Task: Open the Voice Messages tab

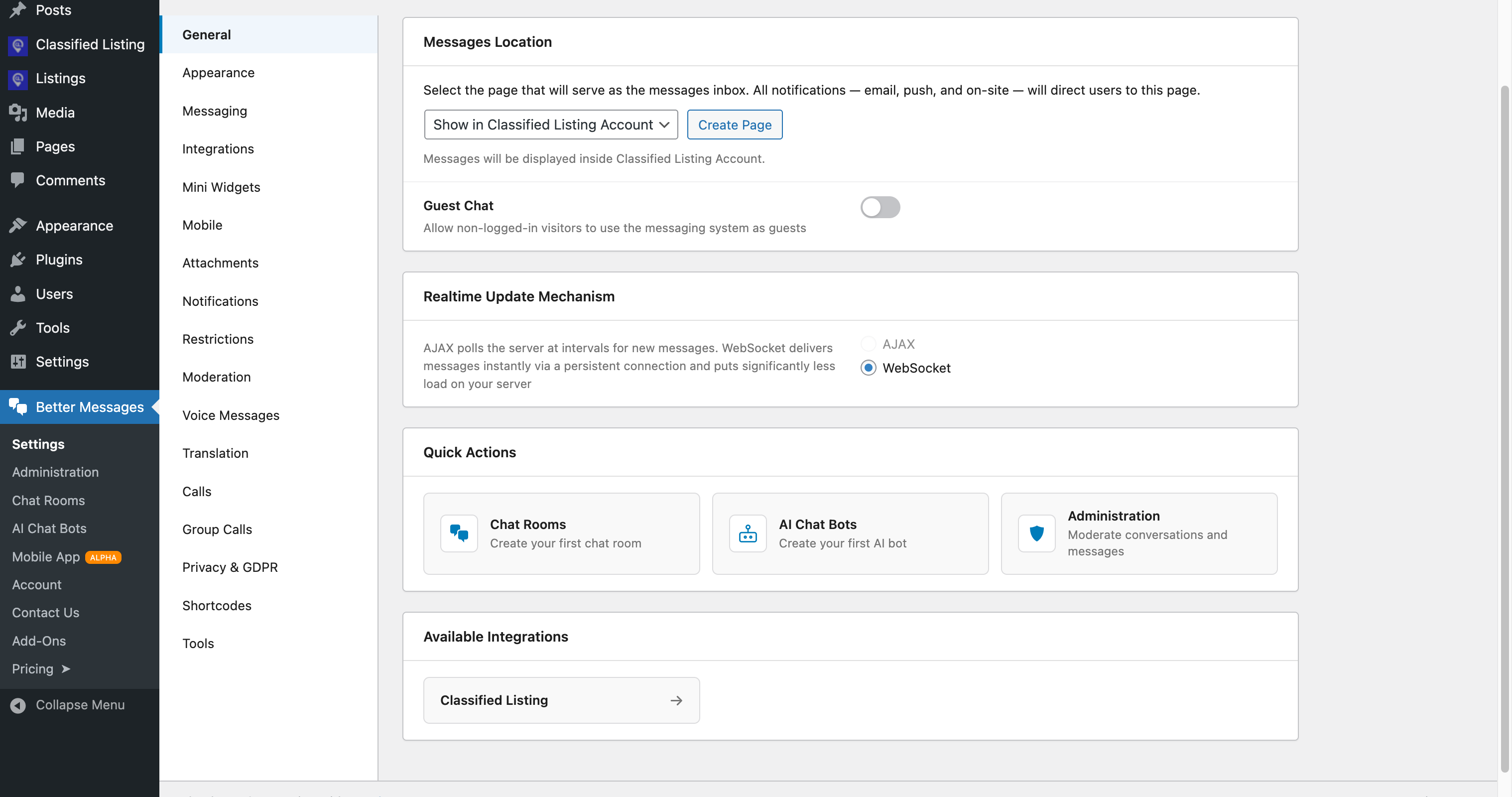Action: coord(269,415)
